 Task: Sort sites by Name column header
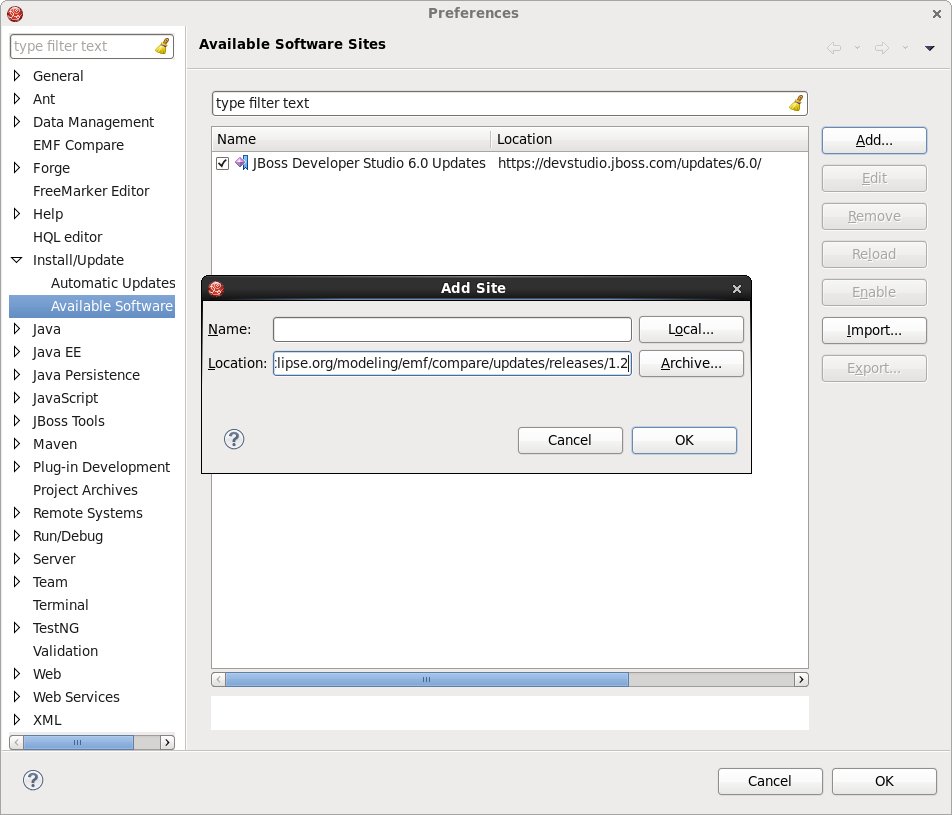(x=351, y=139)
